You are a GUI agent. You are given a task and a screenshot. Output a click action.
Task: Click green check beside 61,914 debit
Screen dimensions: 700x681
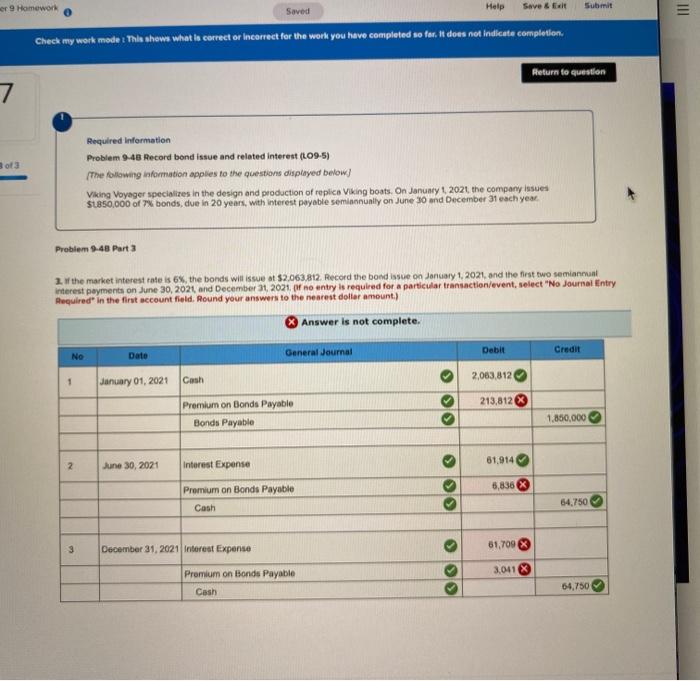coord(522,460)
